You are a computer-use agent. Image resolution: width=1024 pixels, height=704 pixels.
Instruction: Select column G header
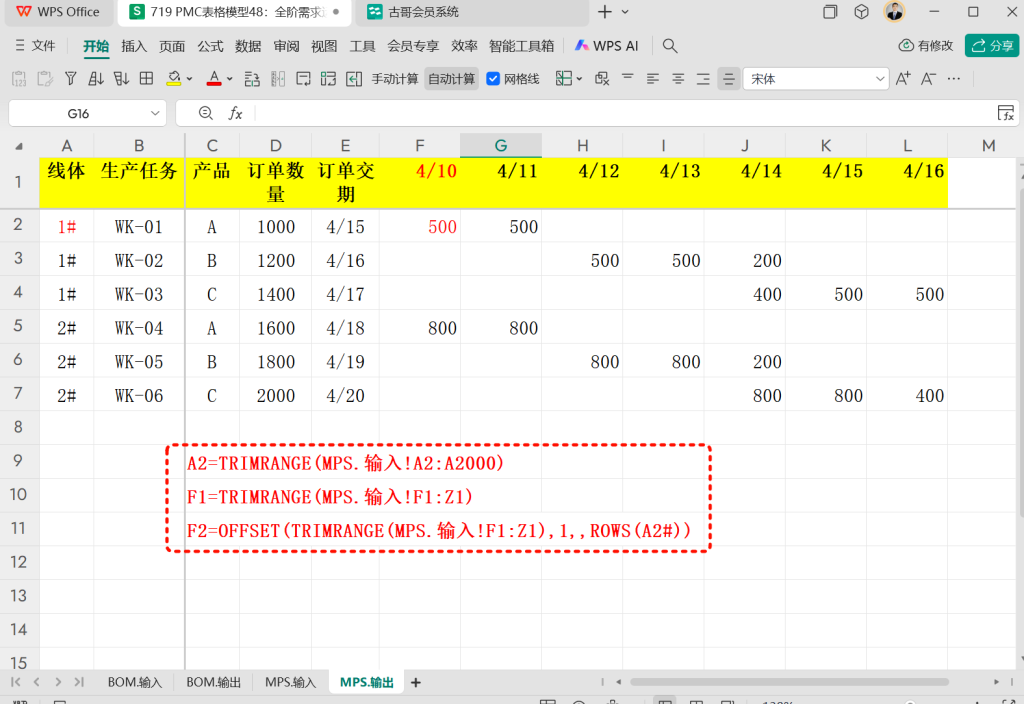pyautogui.click(x=501, y=146)
